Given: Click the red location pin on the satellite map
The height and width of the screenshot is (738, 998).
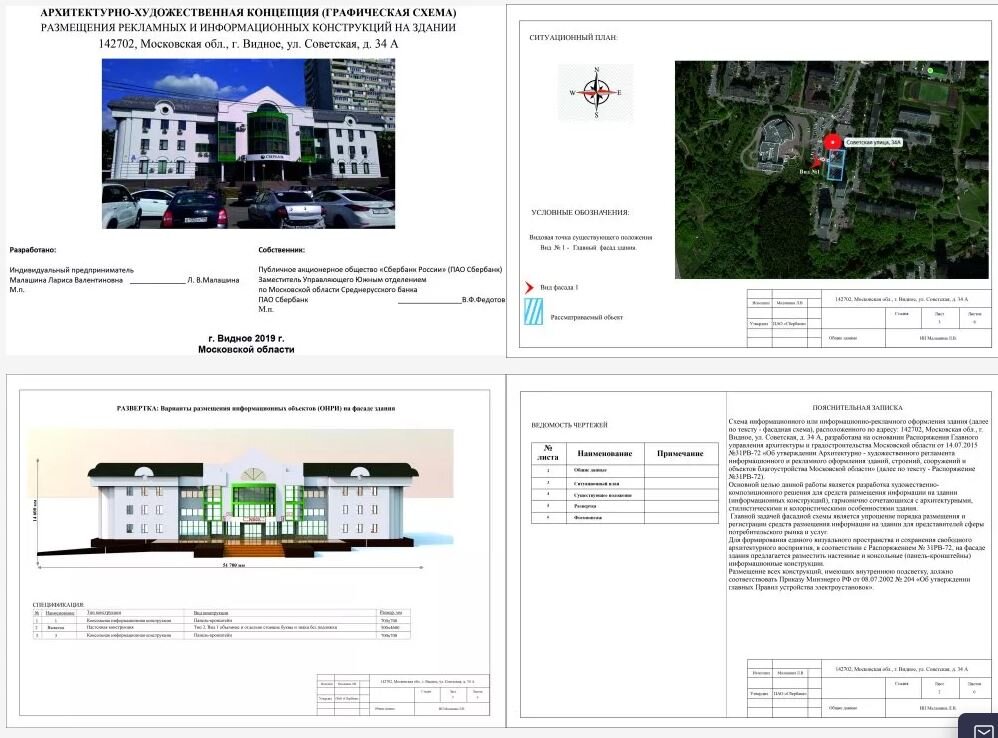Looking at the screenshot, I should pos(831,143).
